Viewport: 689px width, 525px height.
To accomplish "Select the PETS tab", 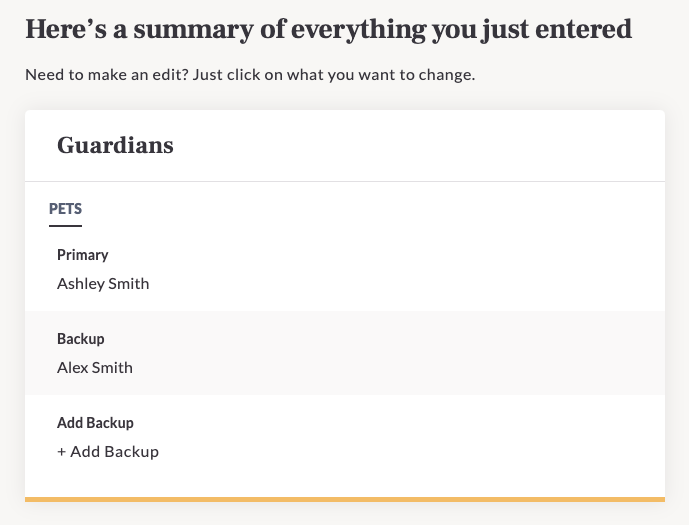I will [x=65, y=210].
